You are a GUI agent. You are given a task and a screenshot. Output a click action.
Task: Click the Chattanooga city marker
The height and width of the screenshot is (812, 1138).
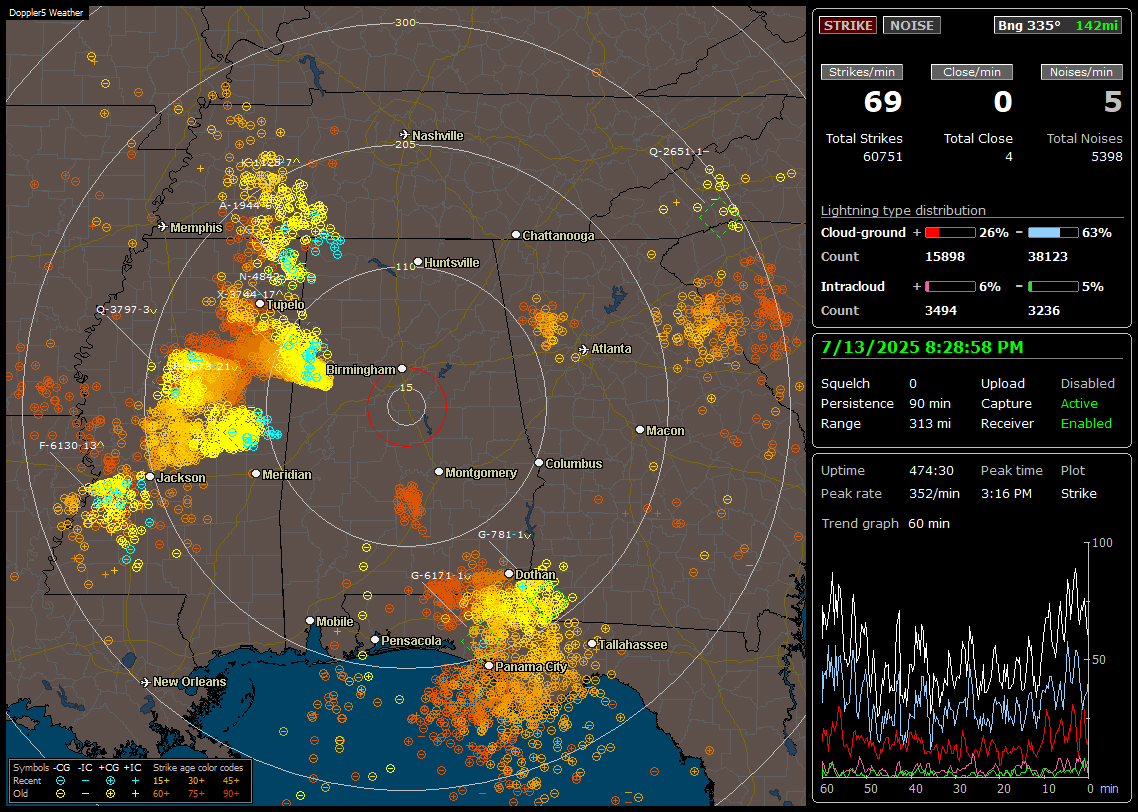point(516,235)
